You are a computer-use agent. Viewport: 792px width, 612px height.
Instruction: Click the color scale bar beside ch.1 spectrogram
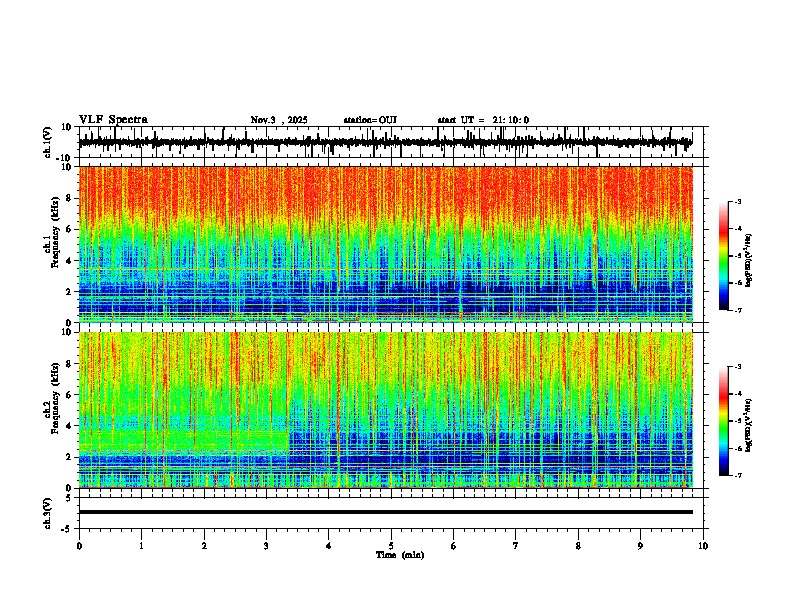click(x=723, y=256)
